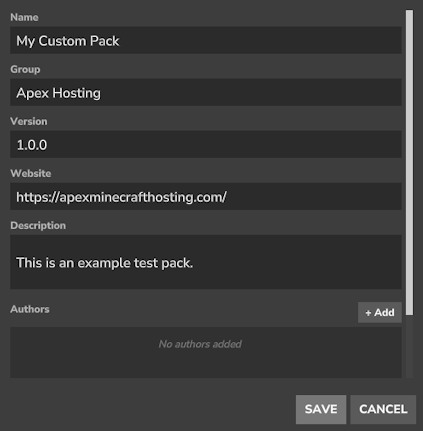
Task: Click the Name field label
Action: (24, 17)
